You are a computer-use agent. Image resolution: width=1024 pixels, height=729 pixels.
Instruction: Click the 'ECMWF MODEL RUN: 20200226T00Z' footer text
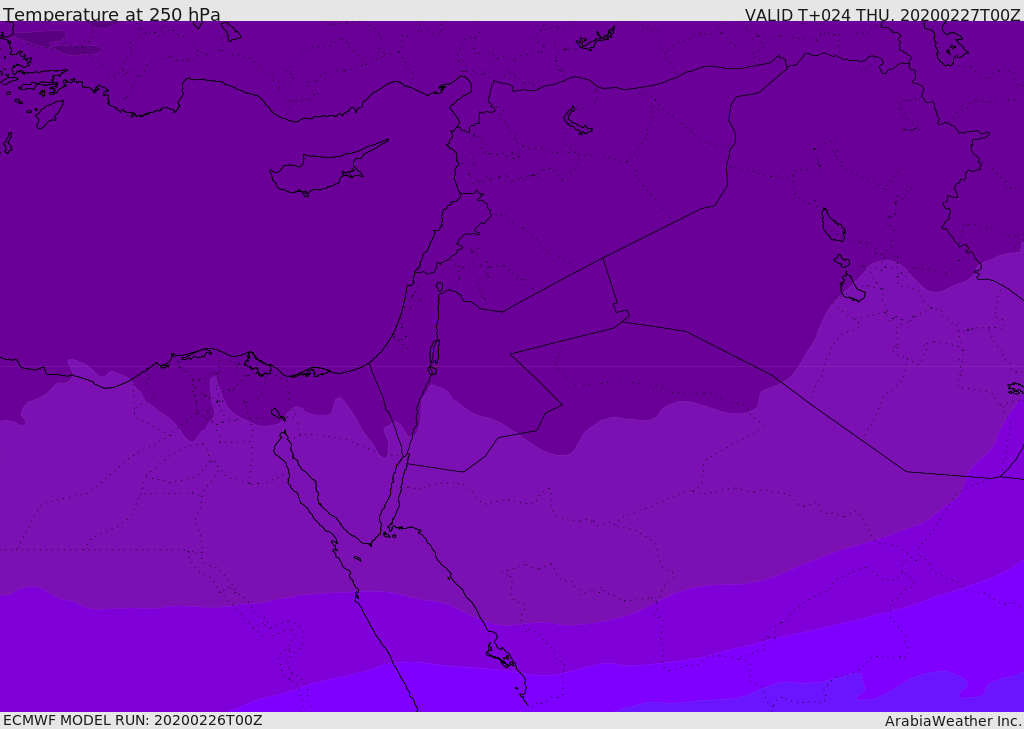[x=133, y=720]
